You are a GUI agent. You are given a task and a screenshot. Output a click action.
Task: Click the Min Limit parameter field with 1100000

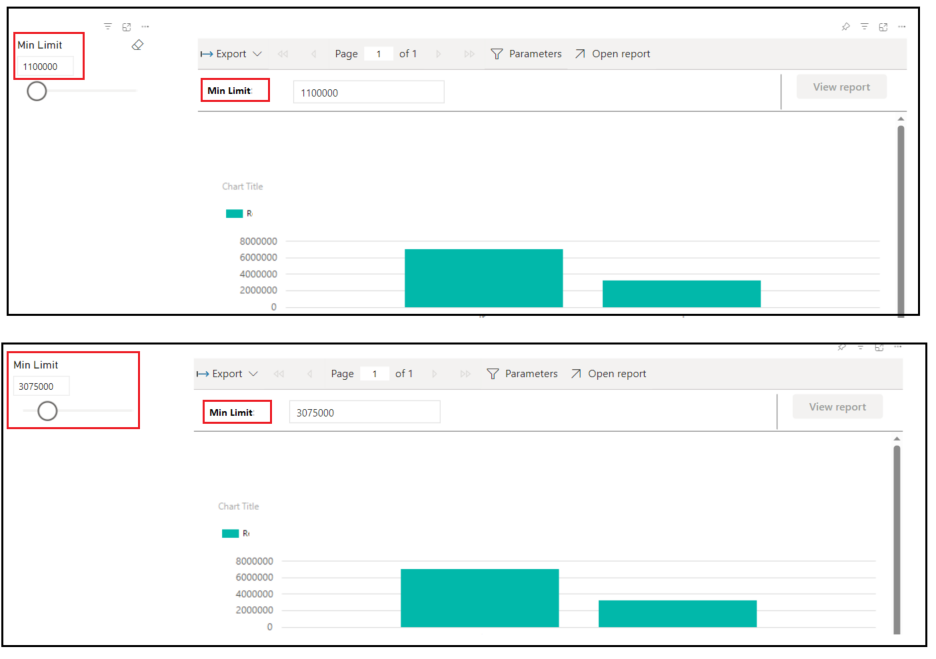click(x=368, y=93)
